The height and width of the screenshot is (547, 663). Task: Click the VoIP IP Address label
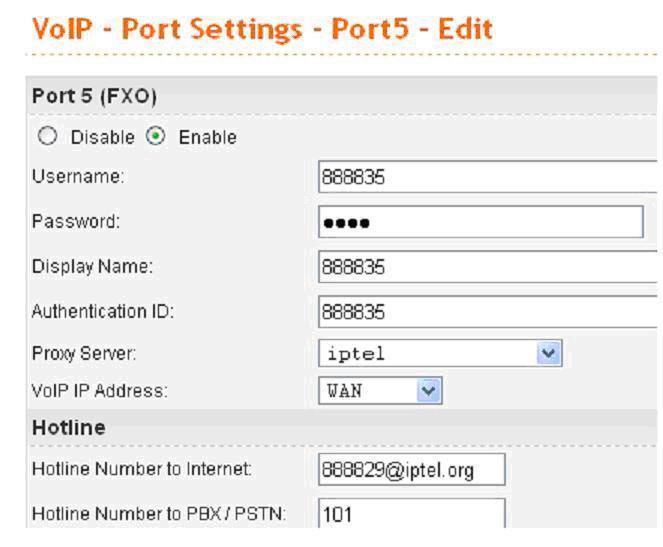[100, 391]
